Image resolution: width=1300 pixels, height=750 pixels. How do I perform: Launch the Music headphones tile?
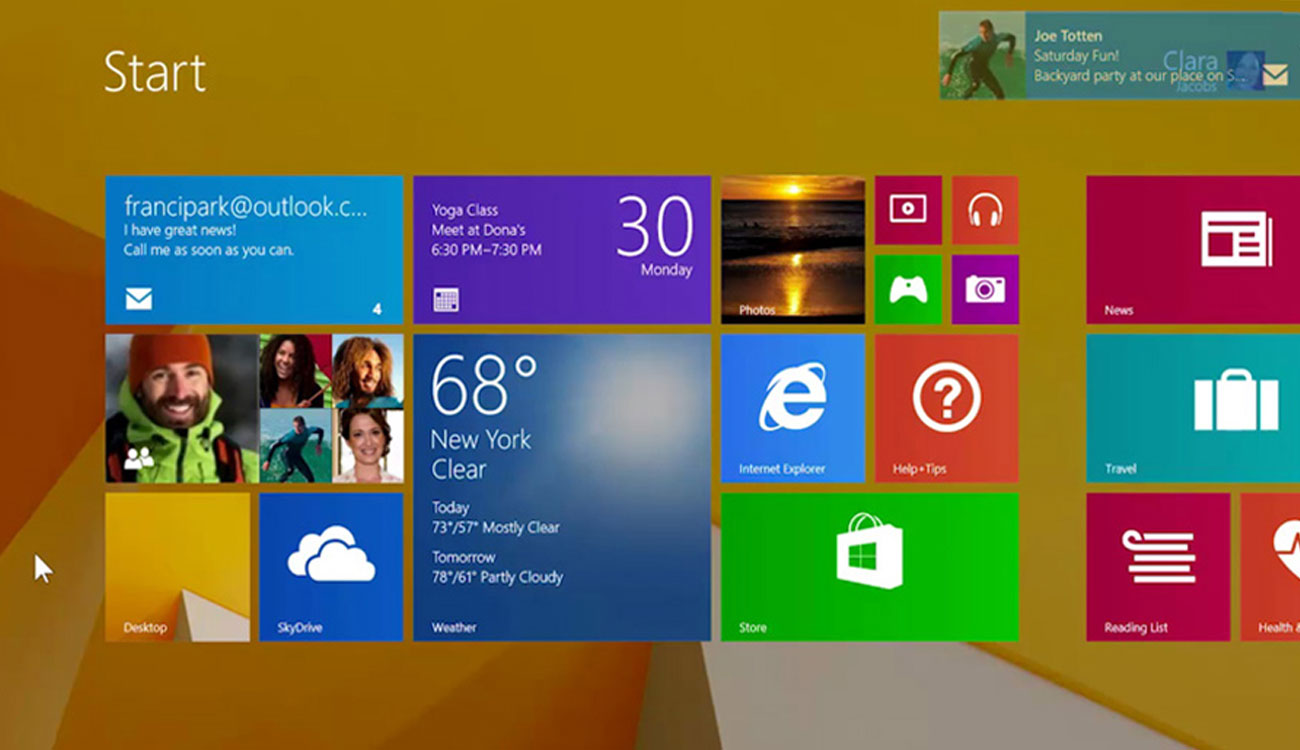985,210
